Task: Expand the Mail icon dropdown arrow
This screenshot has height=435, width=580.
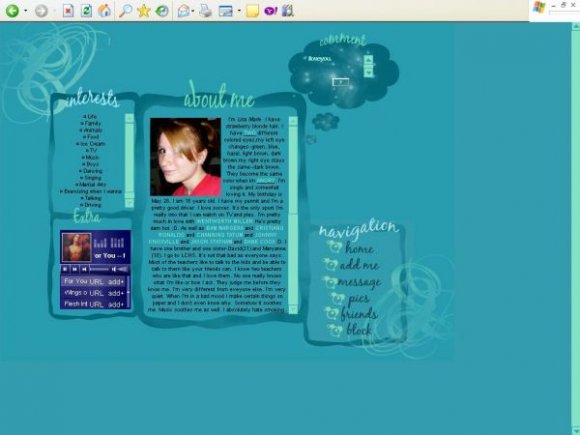Action: 193,11
